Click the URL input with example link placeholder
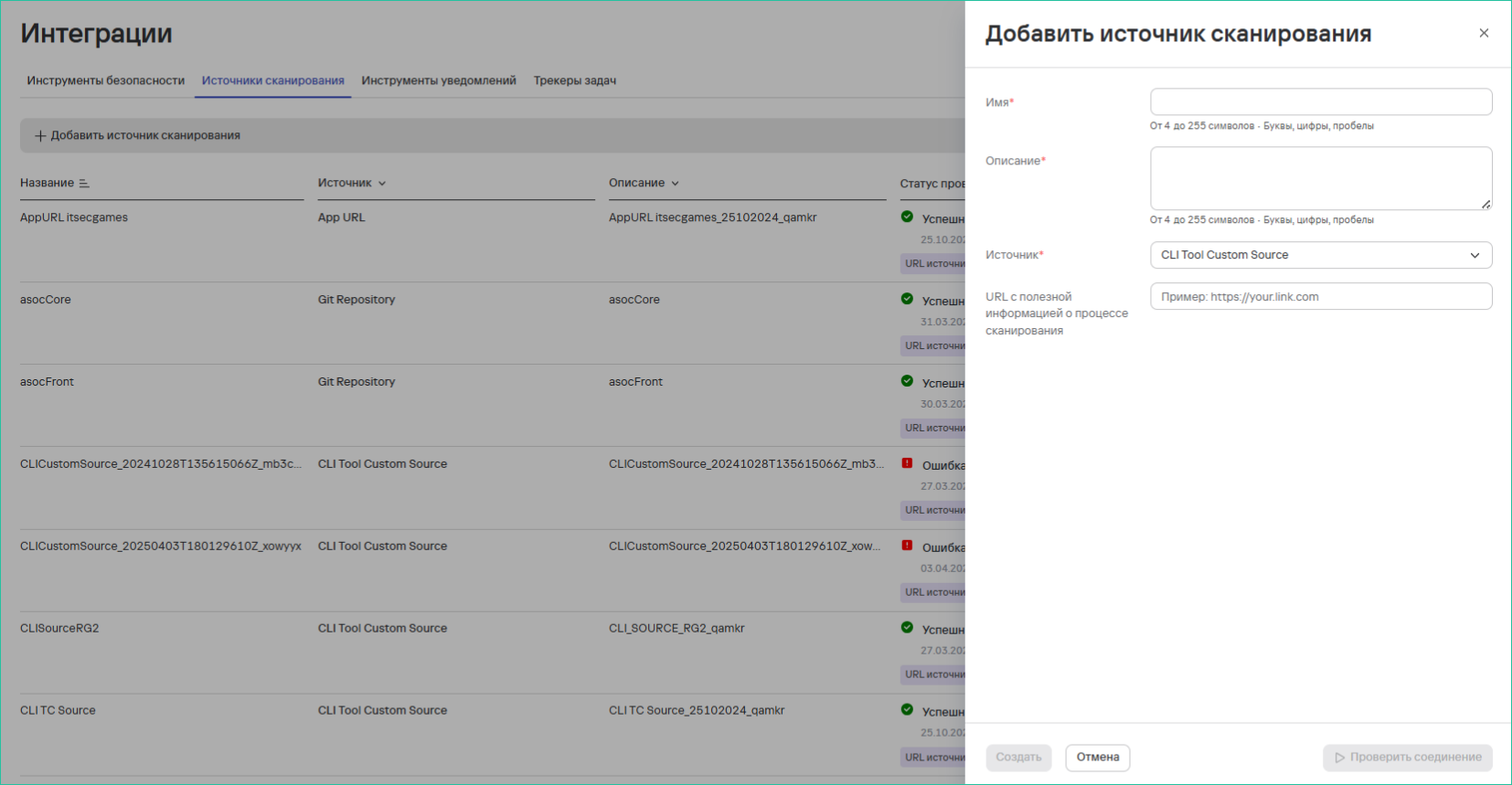The width and height of the screenshot is (1512, 785). pos(1320,297)
